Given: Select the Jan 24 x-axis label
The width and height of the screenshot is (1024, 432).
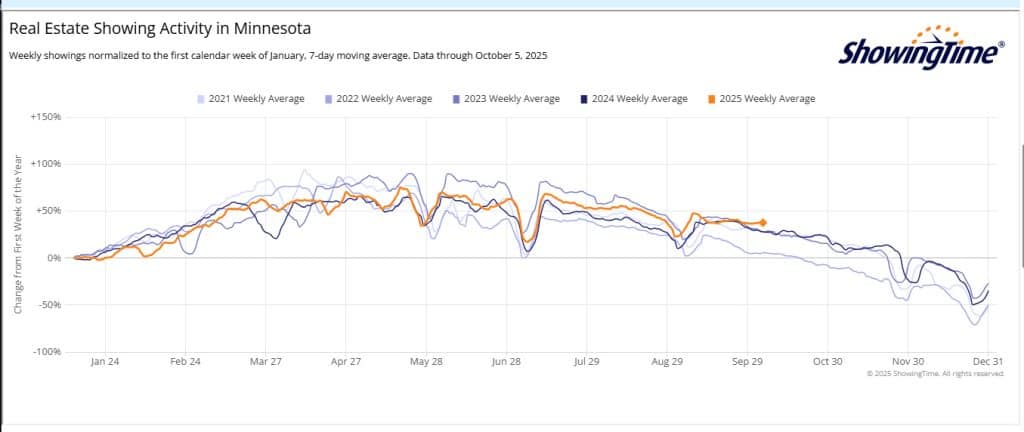Looking at the screenshot, I should [x=103, y=361].
